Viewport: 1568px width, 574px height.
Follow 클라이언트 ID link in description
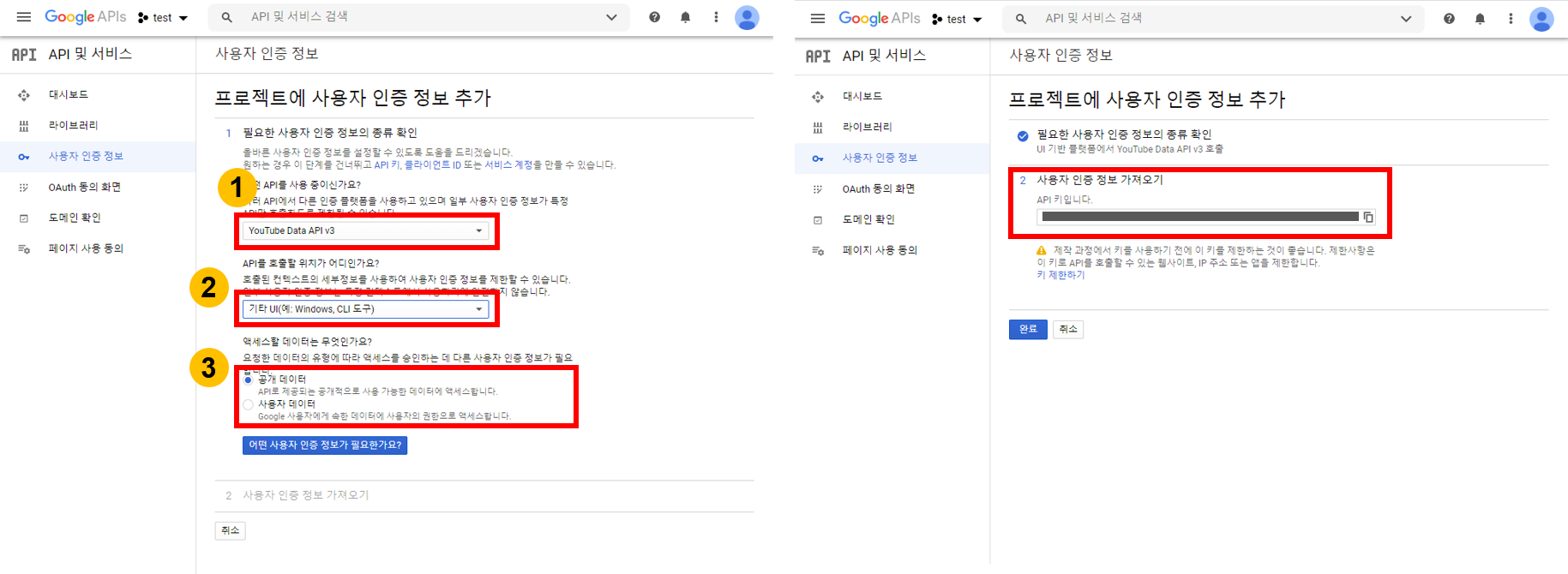point(433,164)
